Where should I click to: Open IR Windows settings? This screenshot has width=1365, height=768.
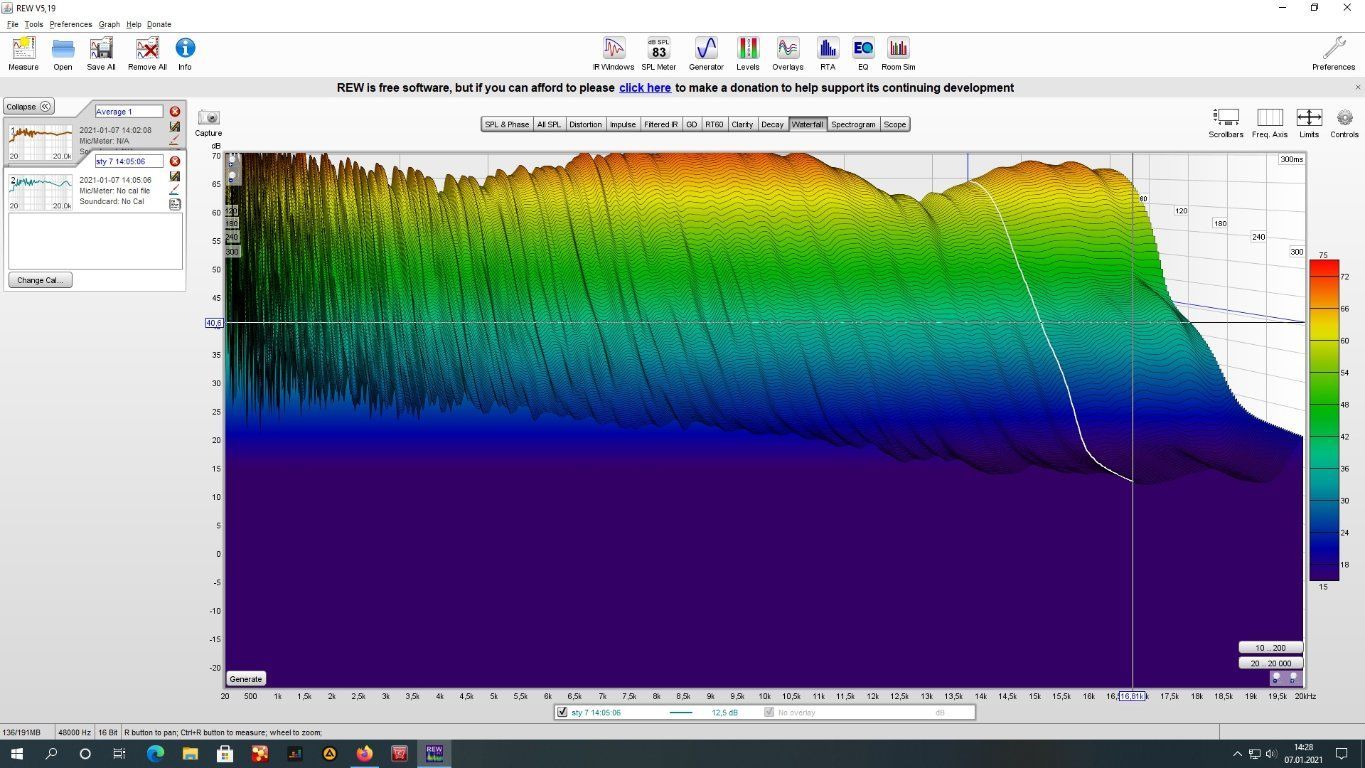[613, 54]
